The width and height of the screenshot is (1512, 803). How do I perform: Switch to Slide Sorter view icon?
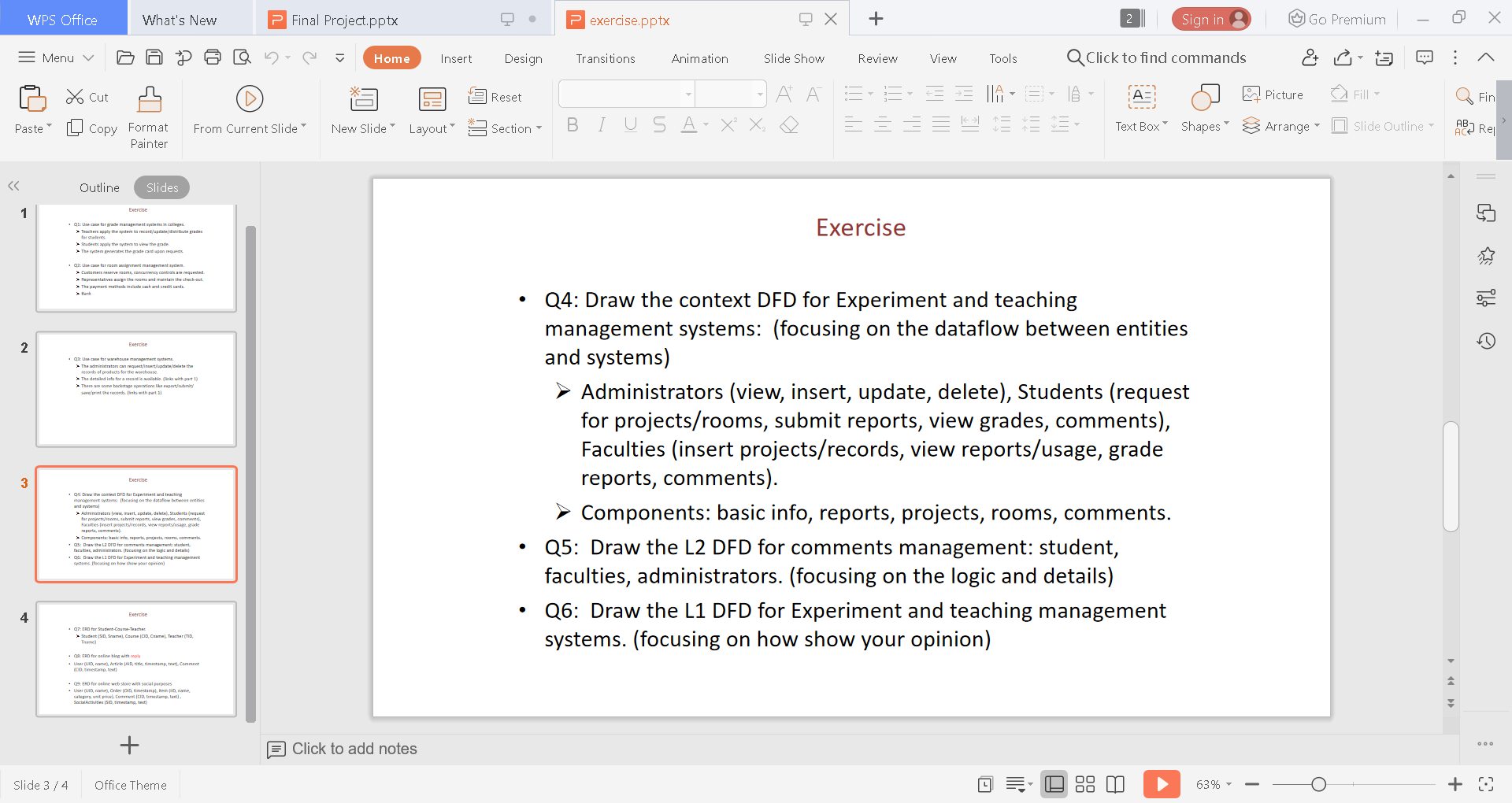(1085, 784)
